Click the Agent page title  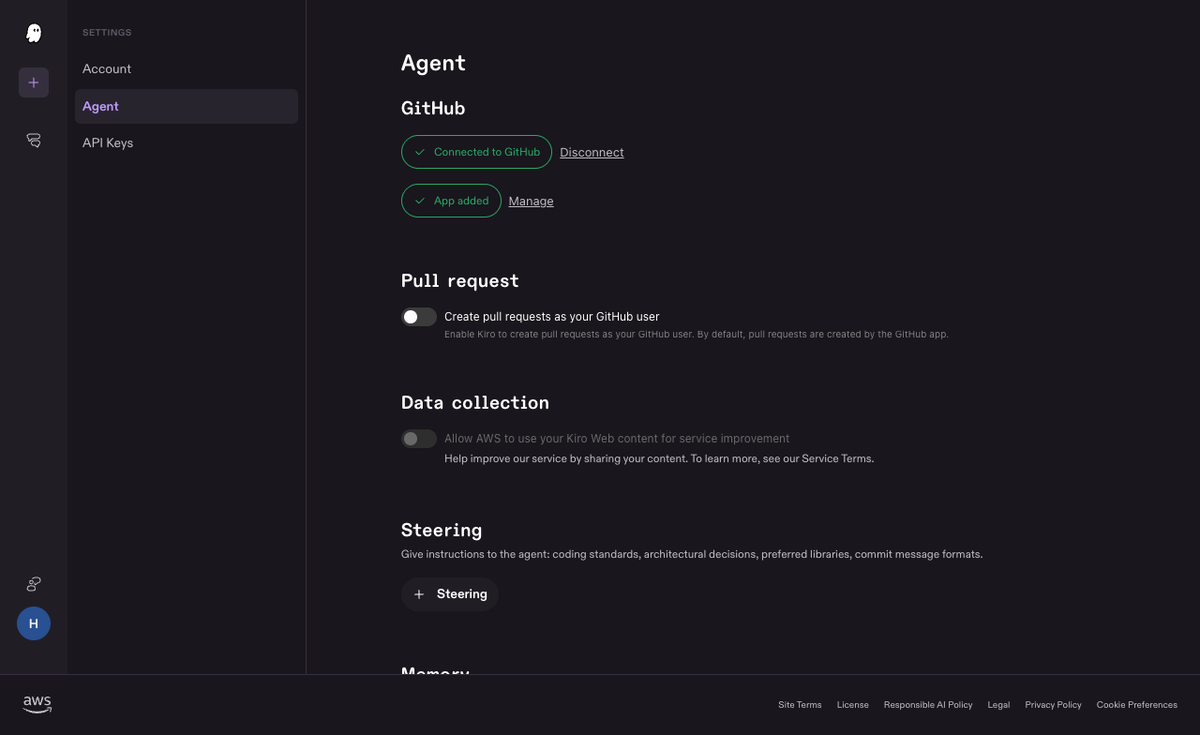click(433, 63)
